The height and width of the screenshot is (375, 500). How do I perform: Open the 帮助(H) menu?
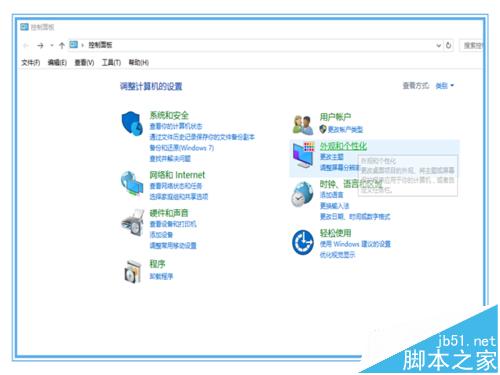pos(139,62)
